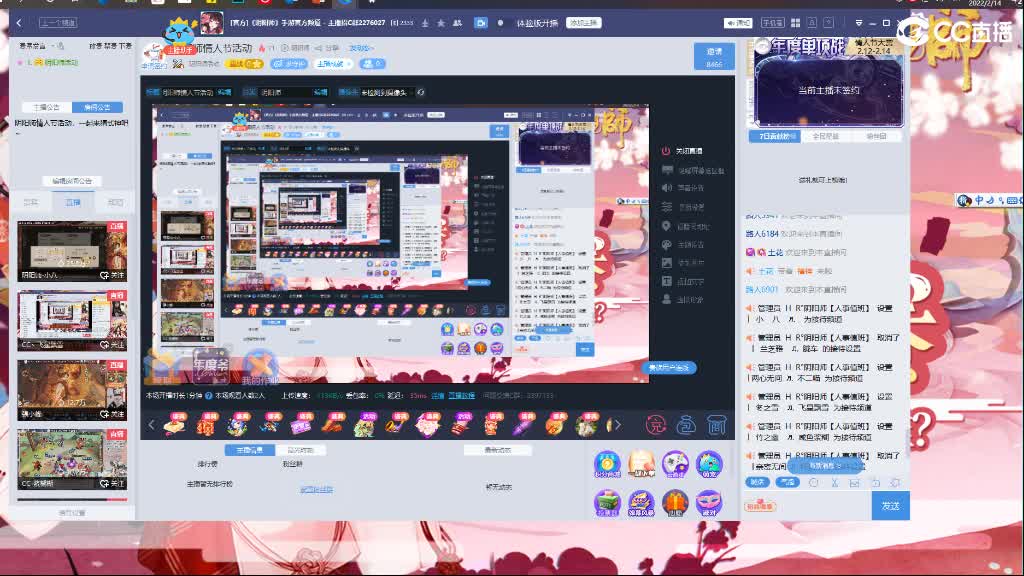Click the 邀请 invite button
Screen dimensions: 1024x576
pos(714,57)
